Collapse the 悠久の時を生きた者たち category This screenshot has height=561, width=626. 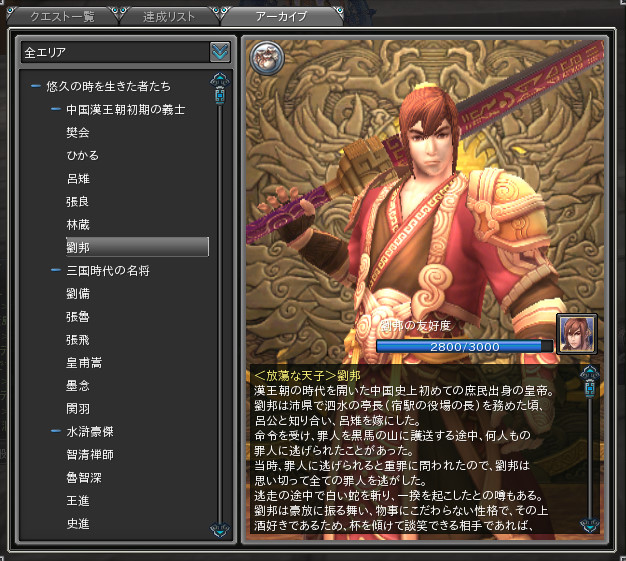coord(36,86)
